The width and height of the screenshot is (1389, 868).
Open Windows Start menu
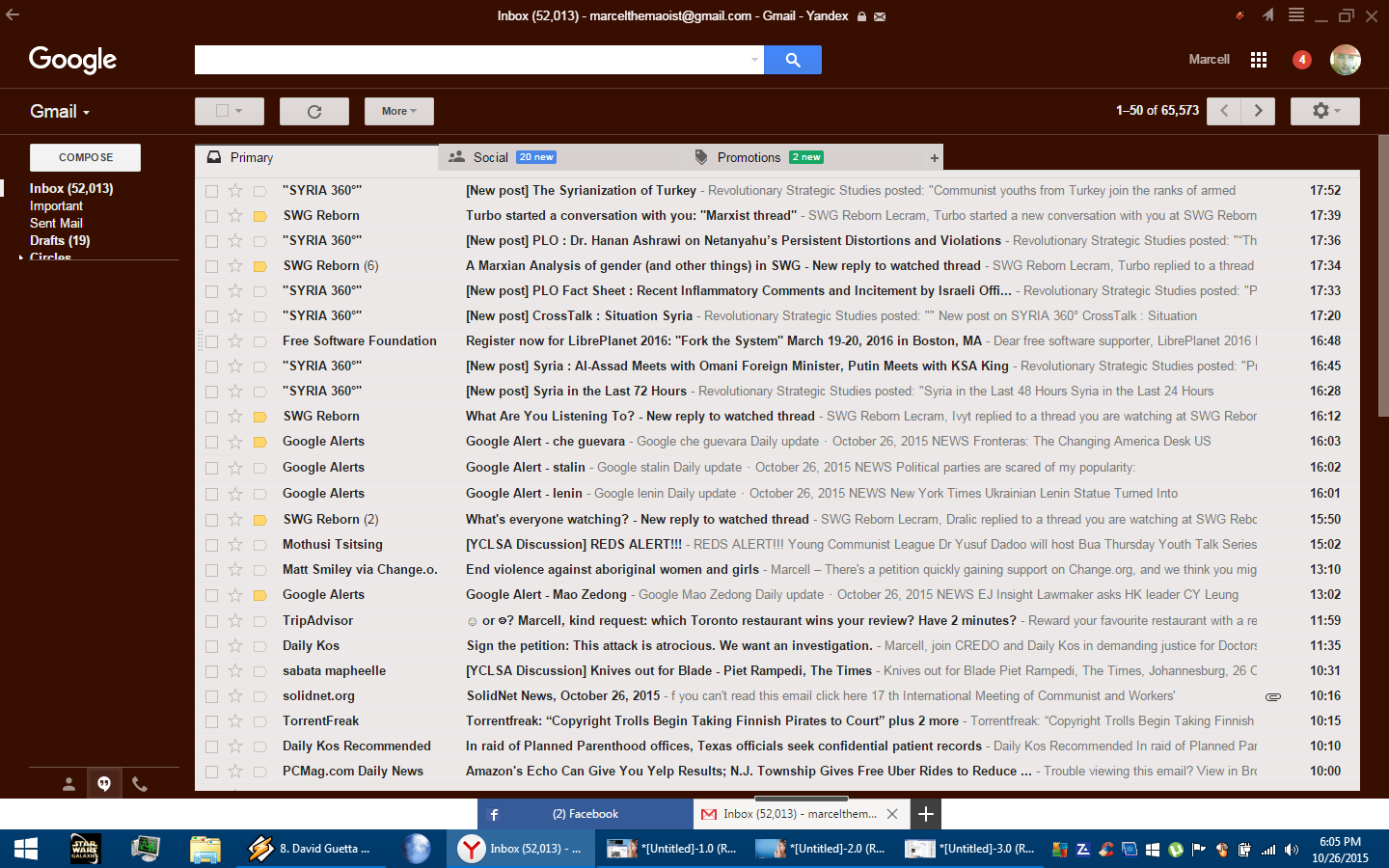(x=26, y=849)
